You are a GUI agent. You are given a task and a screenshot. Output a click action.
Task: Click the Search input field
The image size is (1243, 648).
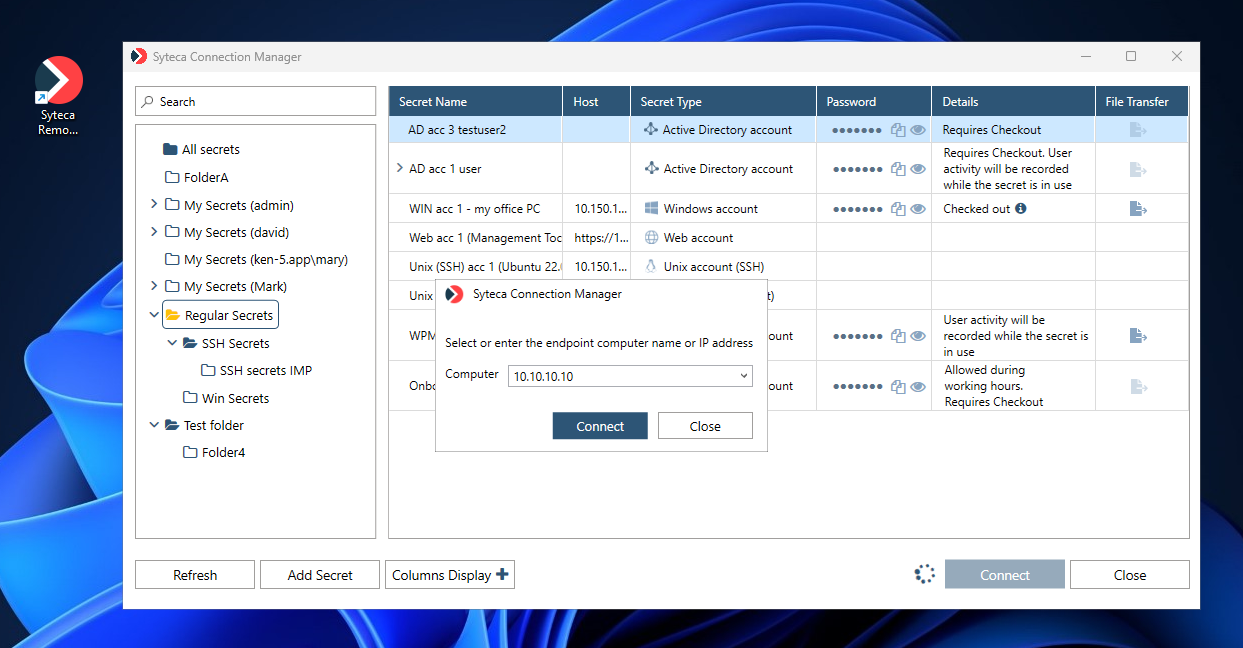pos(256,102)
